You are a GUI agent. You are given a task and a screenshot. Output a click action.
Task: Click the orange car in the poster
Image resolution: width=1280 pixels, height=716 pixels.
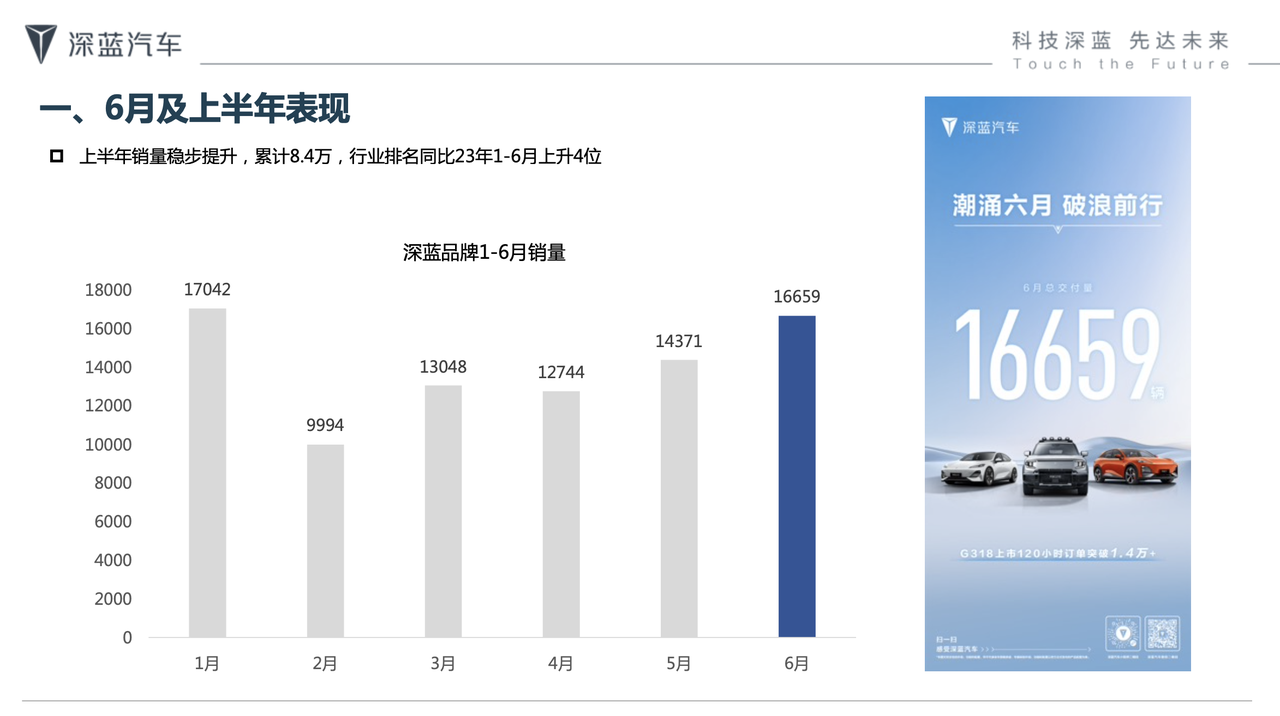1135,464
